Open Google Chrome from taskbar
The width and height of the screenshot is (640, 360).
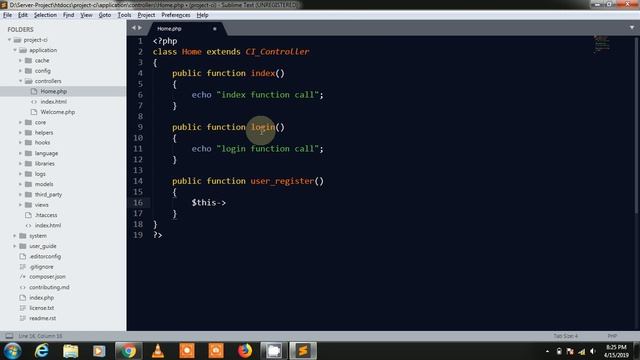(129, 351)
